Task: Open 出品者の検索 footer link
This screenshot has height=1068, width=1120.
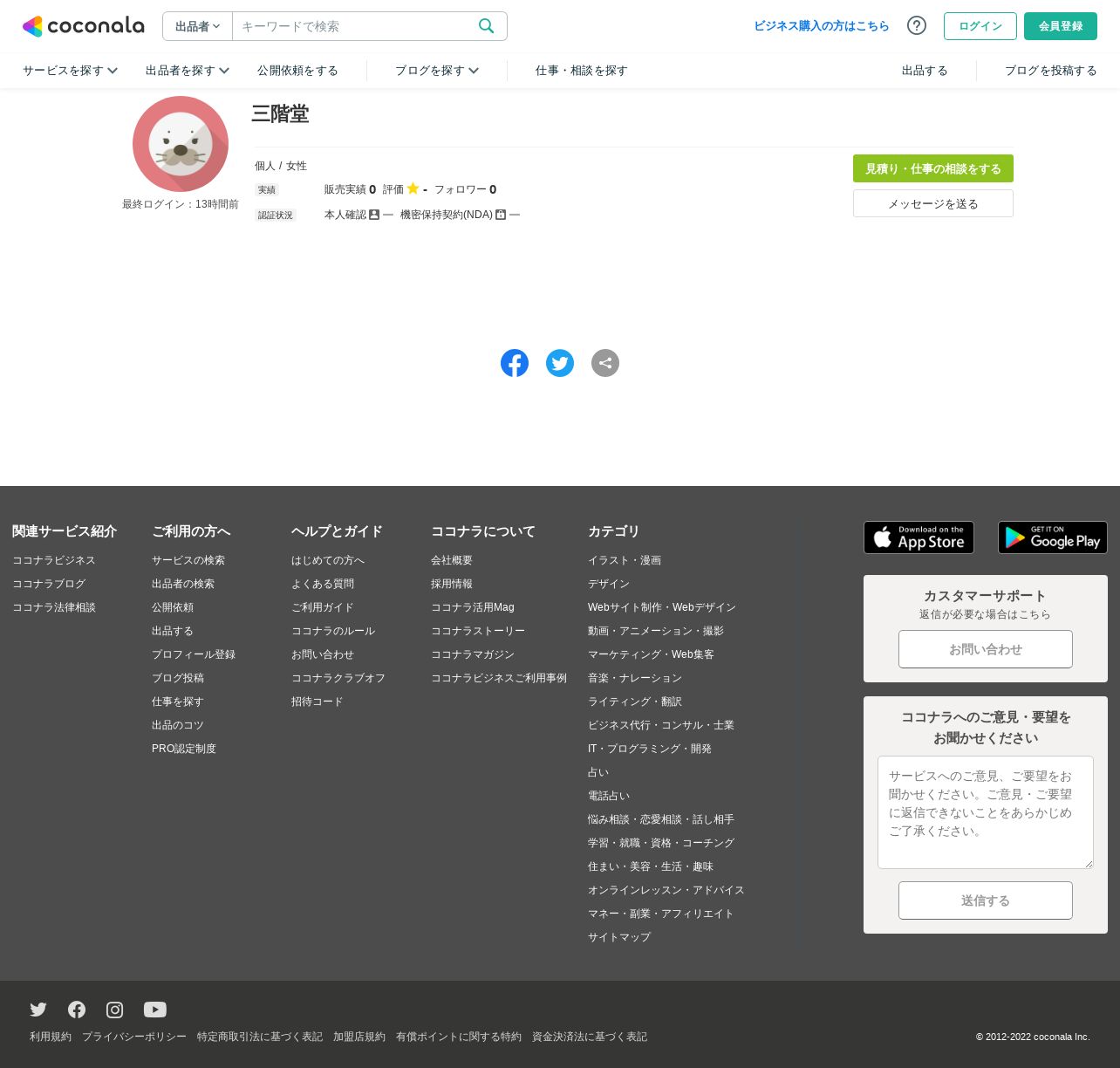Action: (183, 584)
